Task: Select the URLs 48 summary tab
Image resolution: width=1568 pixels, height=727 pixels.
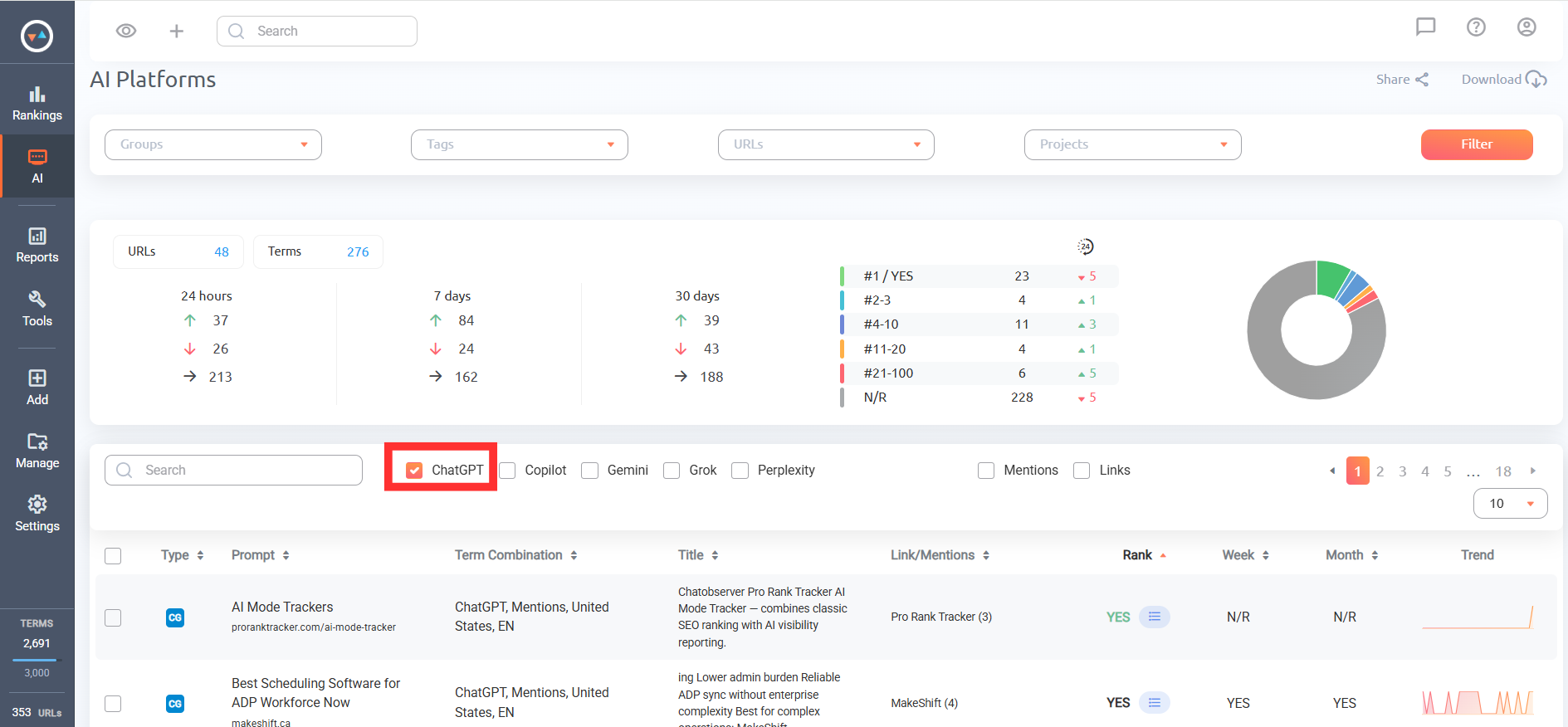Action: point(178,251)
